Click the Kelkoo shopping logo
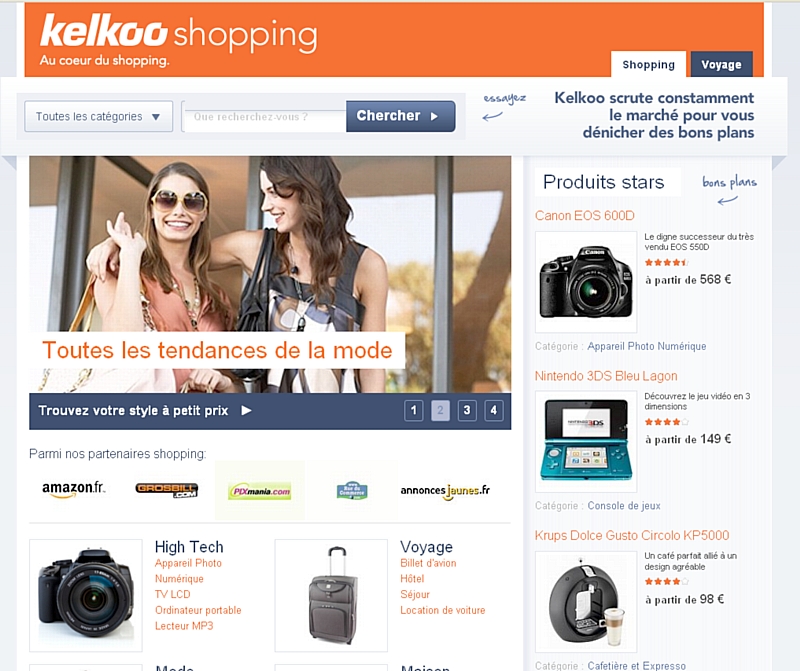The width and height of the screenshot is (800, 671). click(x=179, y=40)
